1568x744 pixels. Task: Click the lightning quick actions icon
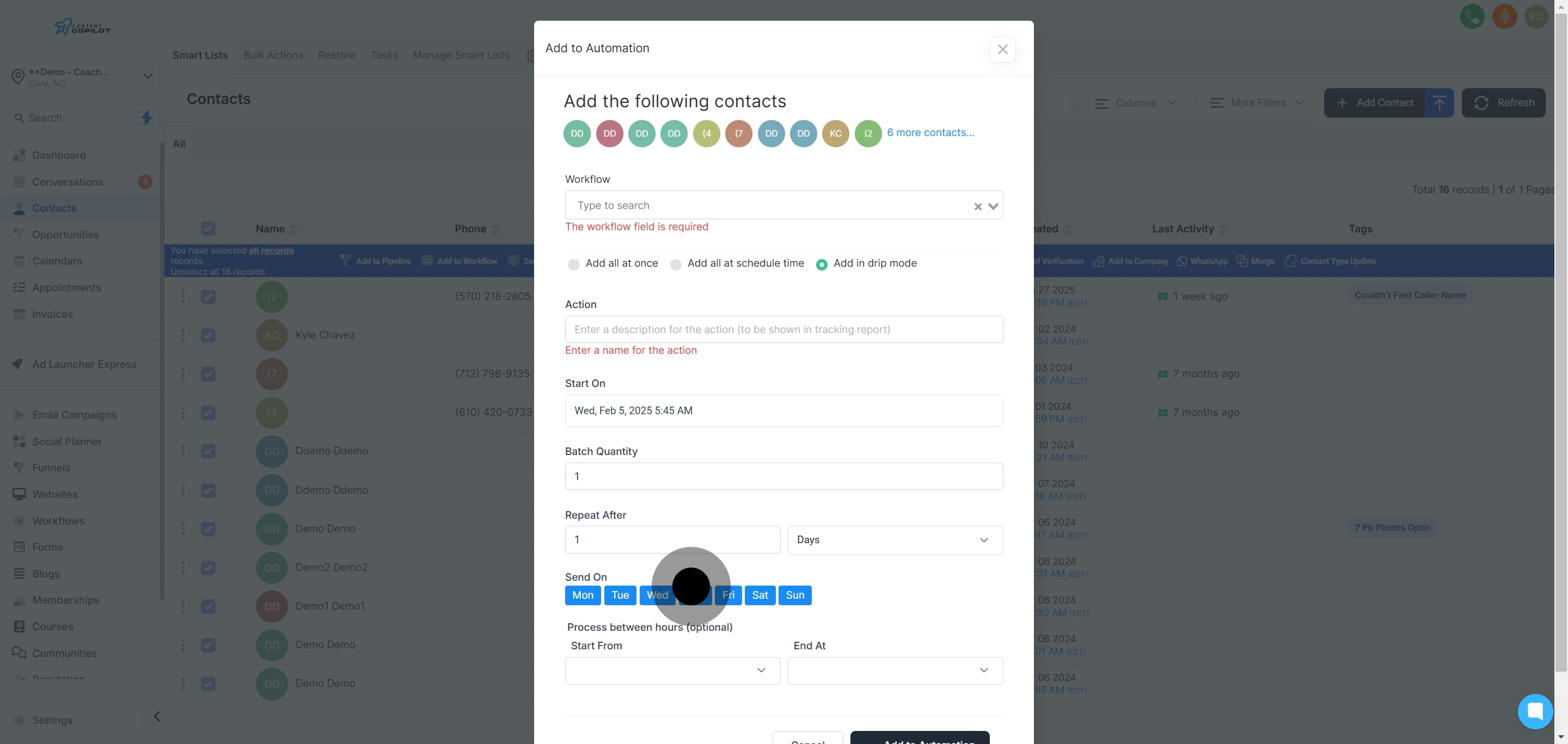(146, 118)
